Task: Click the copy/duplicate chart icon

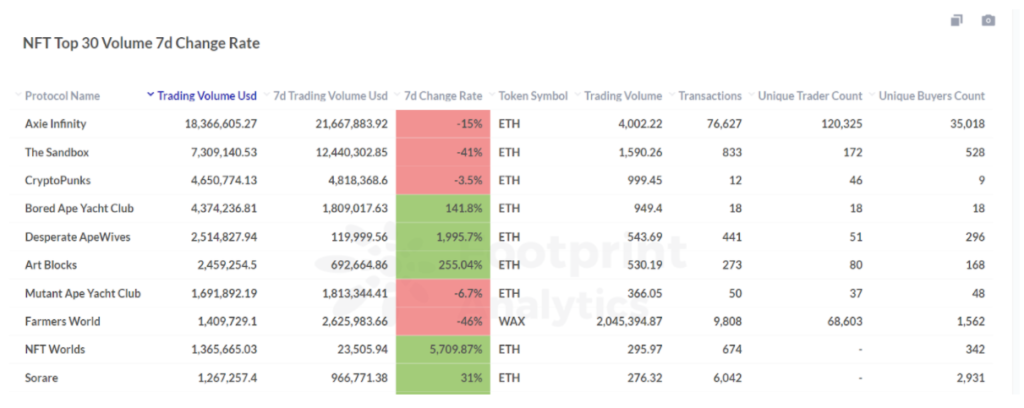Action: [957, 20]
